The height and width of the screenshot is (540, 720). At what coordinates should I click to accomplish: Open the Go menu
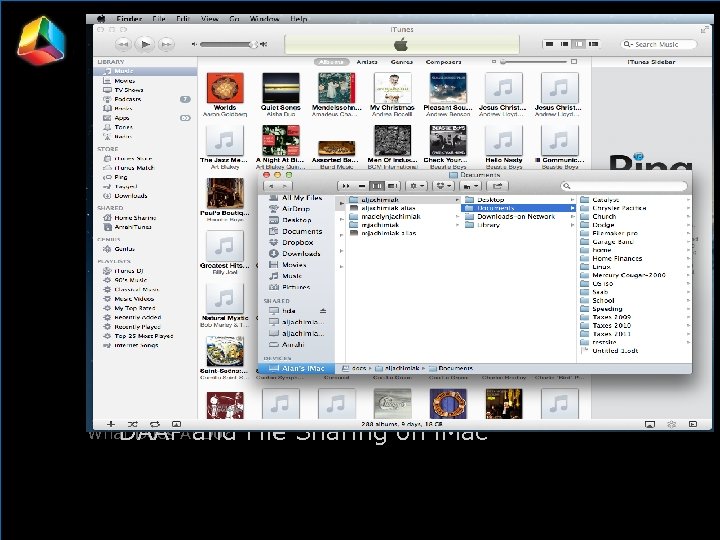(234, 19)
